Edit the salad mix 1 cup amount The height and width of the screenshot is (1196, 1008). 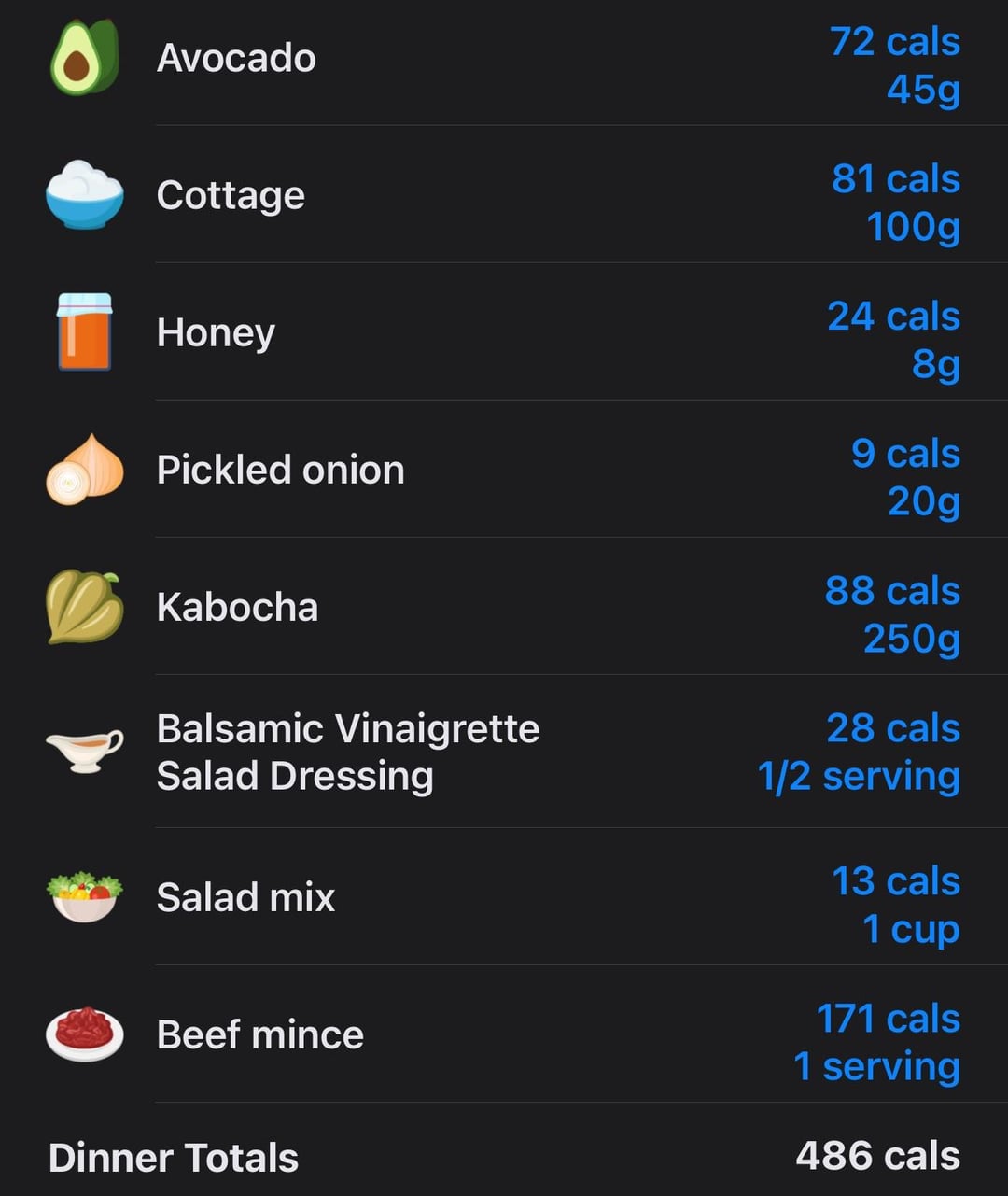911,929
